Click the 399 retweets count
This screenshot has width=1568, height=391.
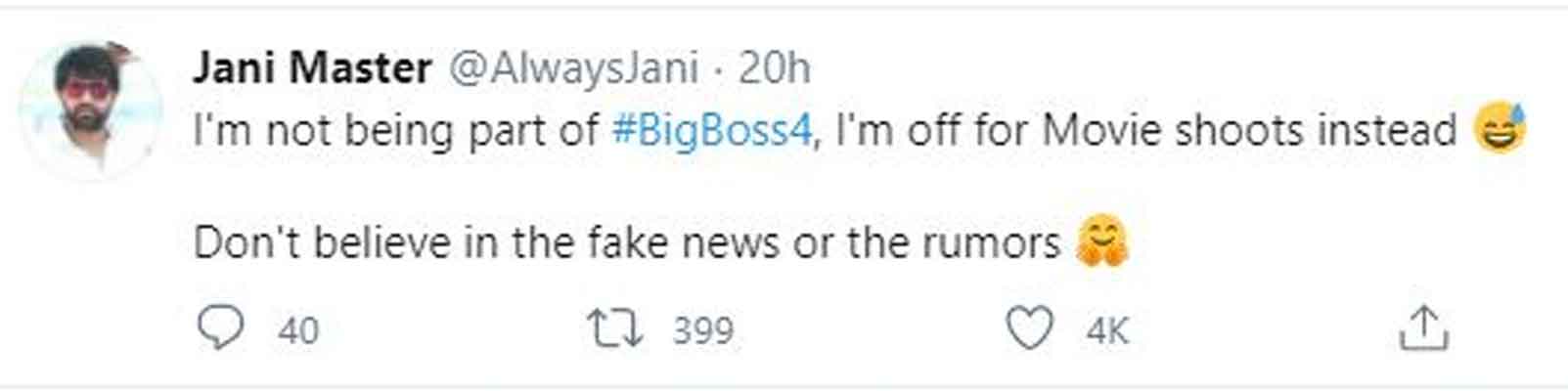click(x=702, y=330)
